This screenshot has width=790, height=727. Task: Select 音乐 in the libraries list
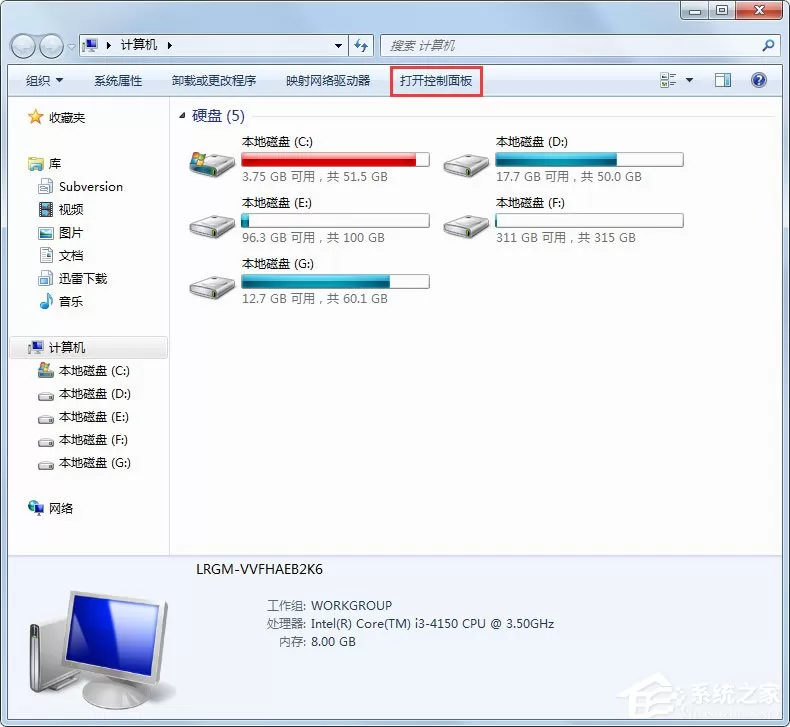point(71,302)
